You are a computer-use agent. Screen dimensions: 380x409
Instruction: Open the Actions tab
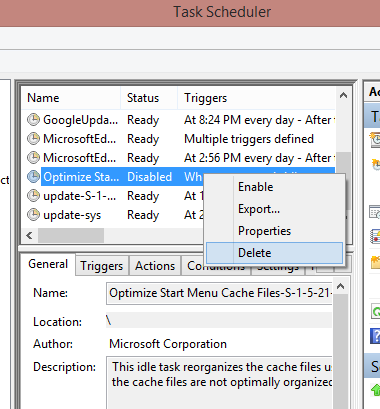click(x=155, y=266)
